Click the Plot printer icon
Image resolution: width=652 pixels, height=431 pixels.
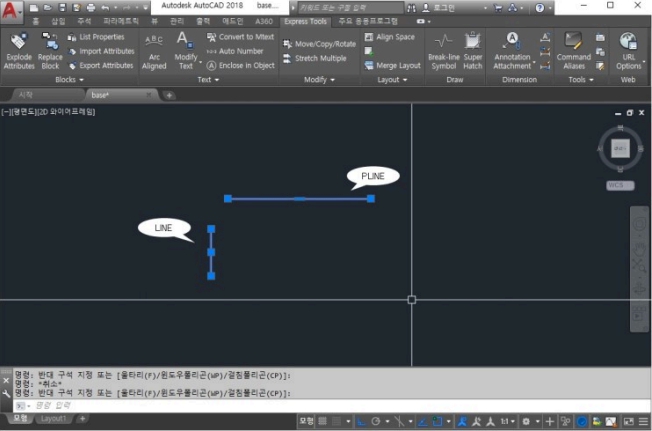91,8
